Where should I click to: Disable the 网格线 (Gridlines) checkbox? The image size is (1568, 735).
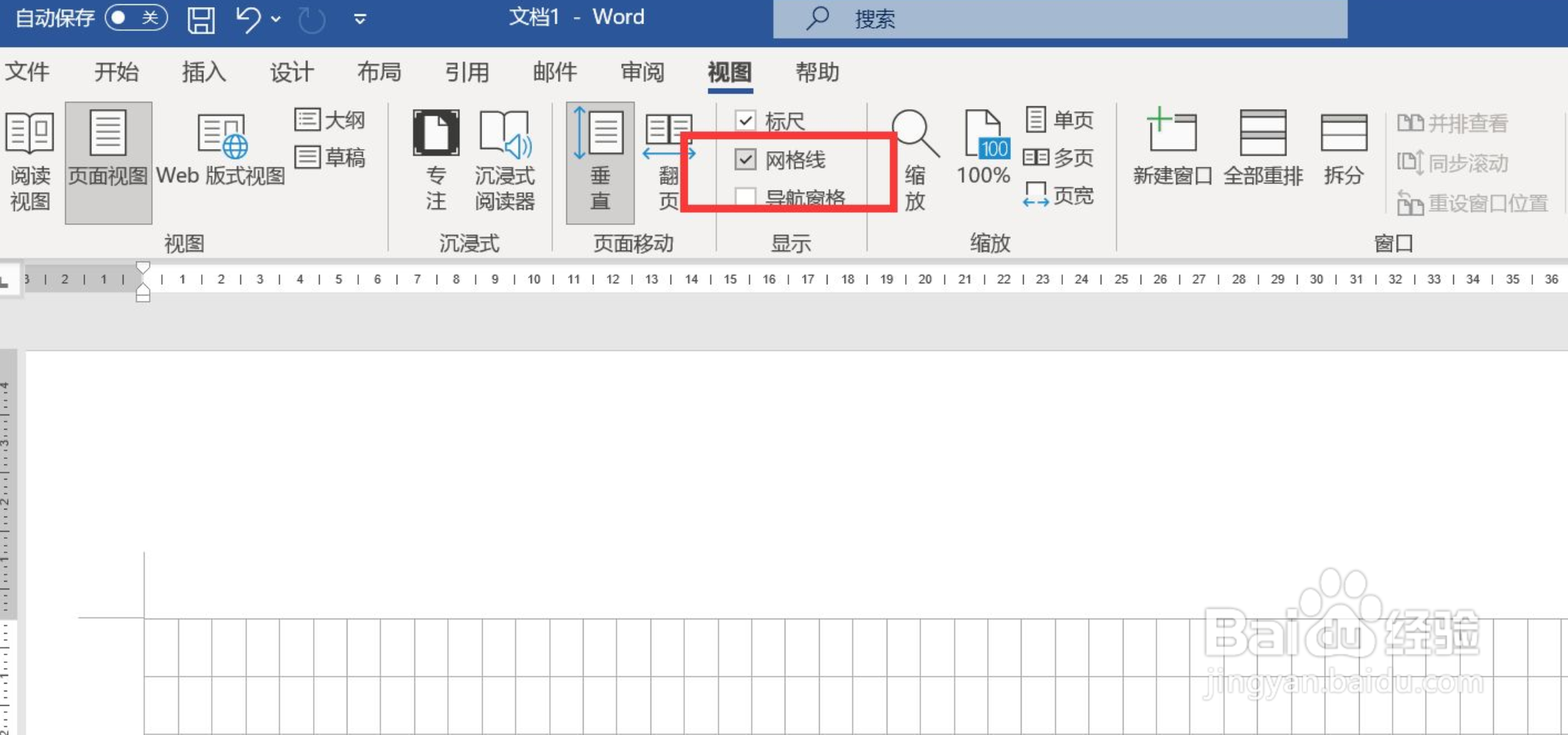click(746, 160)
